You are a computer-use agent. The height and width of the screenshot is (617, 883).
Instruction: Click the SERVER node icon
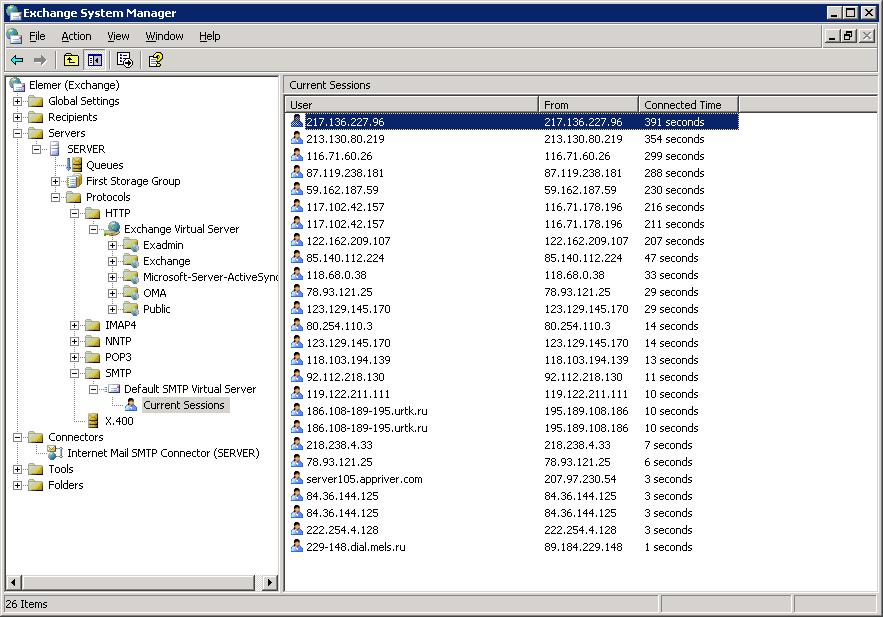point(55,149)
